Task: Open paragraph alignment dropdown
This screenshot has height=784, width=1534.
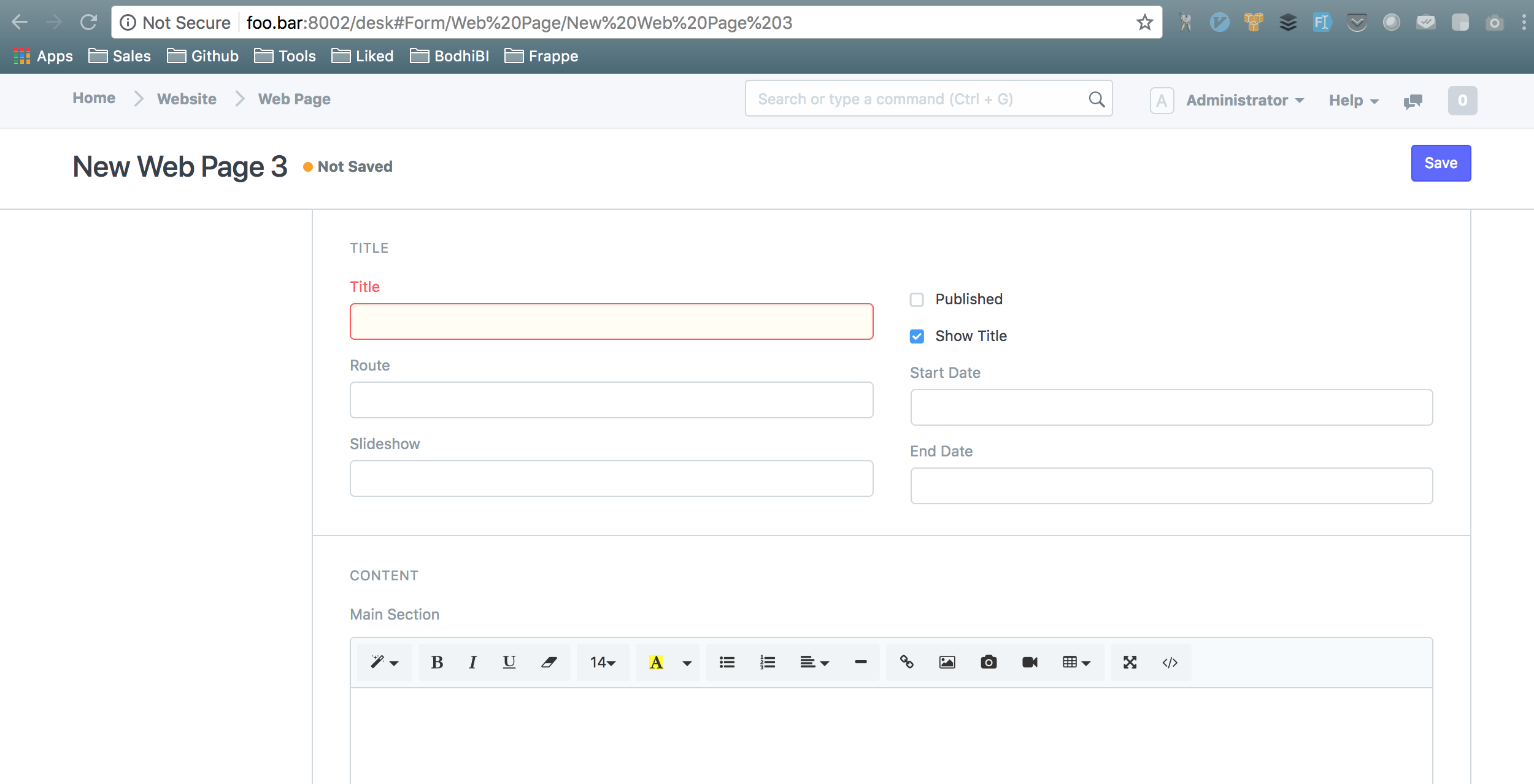Action: 814,663
